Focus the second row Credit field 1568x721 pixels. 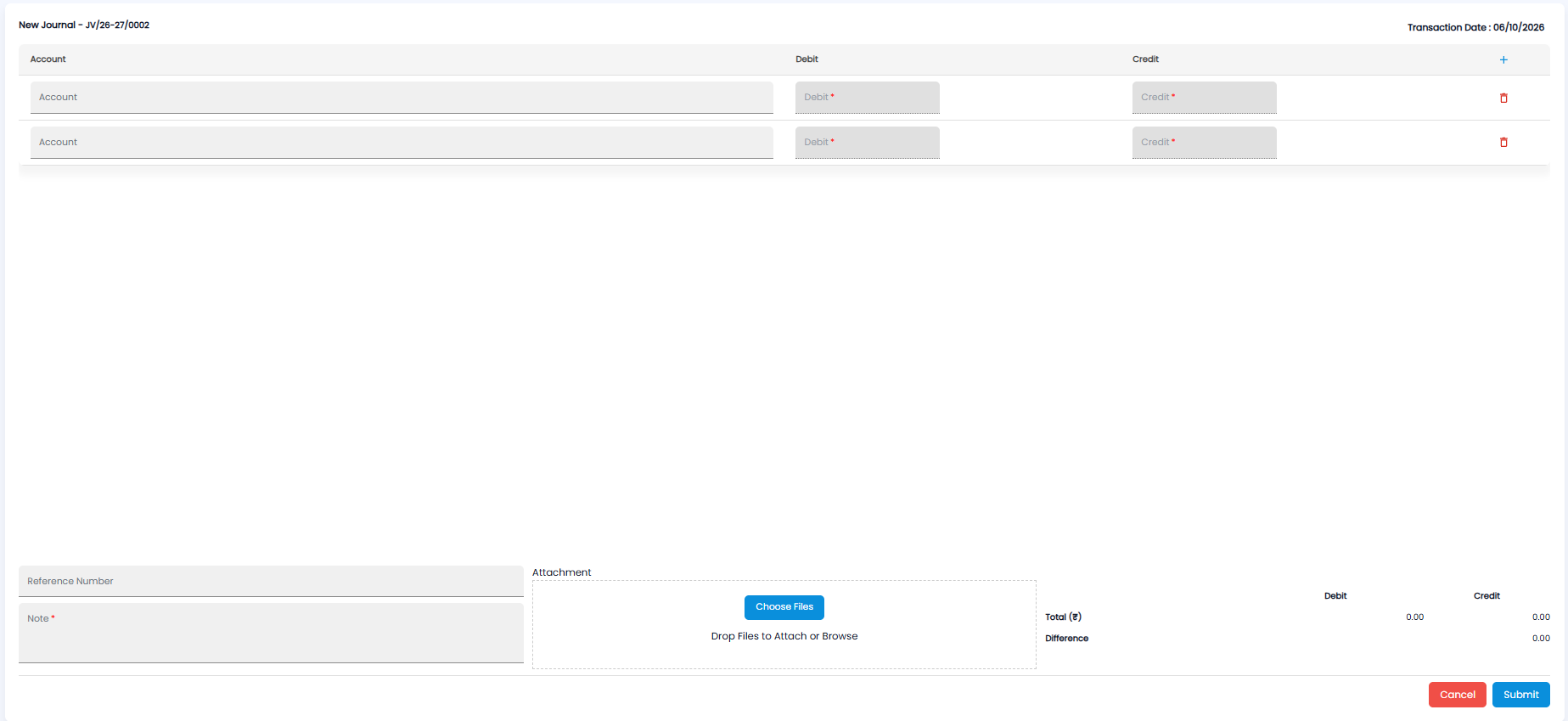[1205, 143]
